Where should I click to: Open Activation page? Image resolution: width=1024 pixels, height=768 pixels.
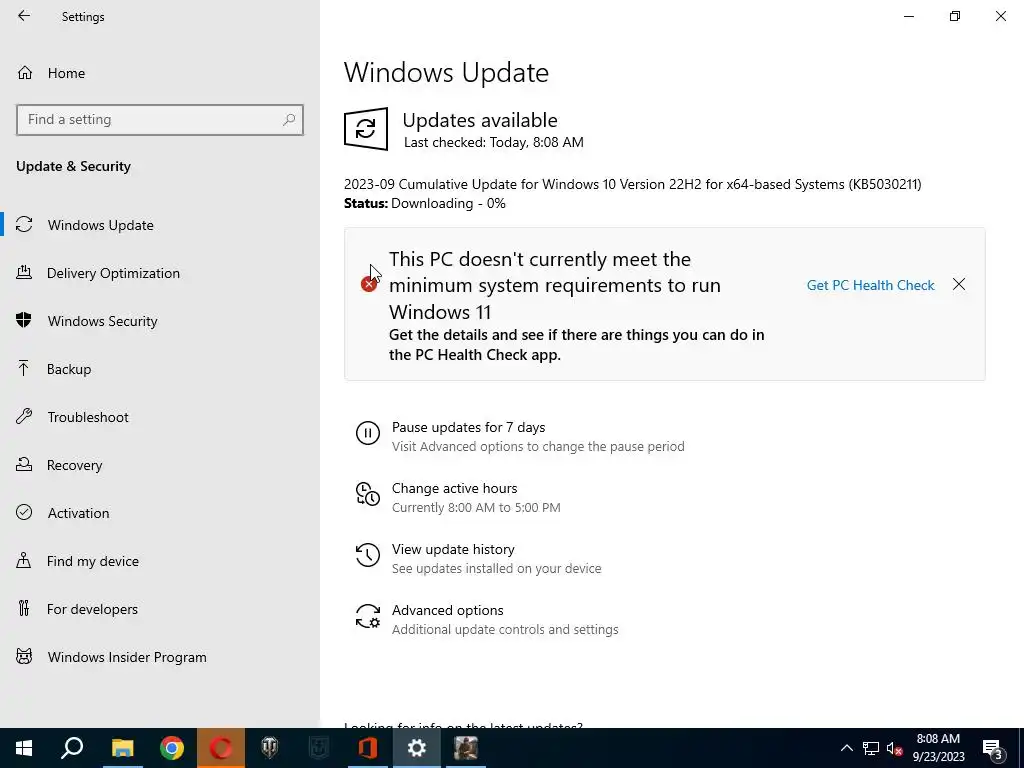tap(160, 513)
